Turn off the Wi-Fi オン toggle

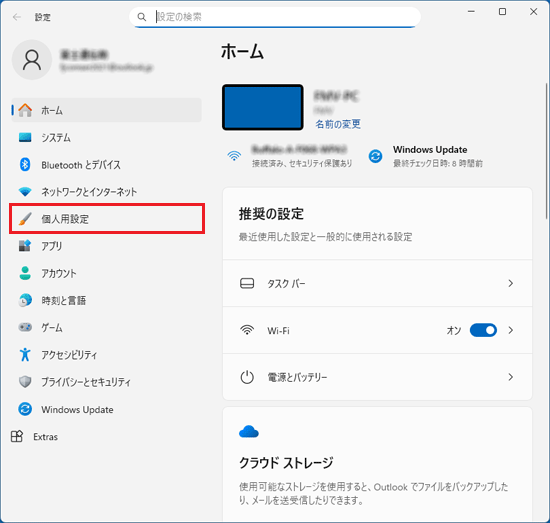(483, 330)
